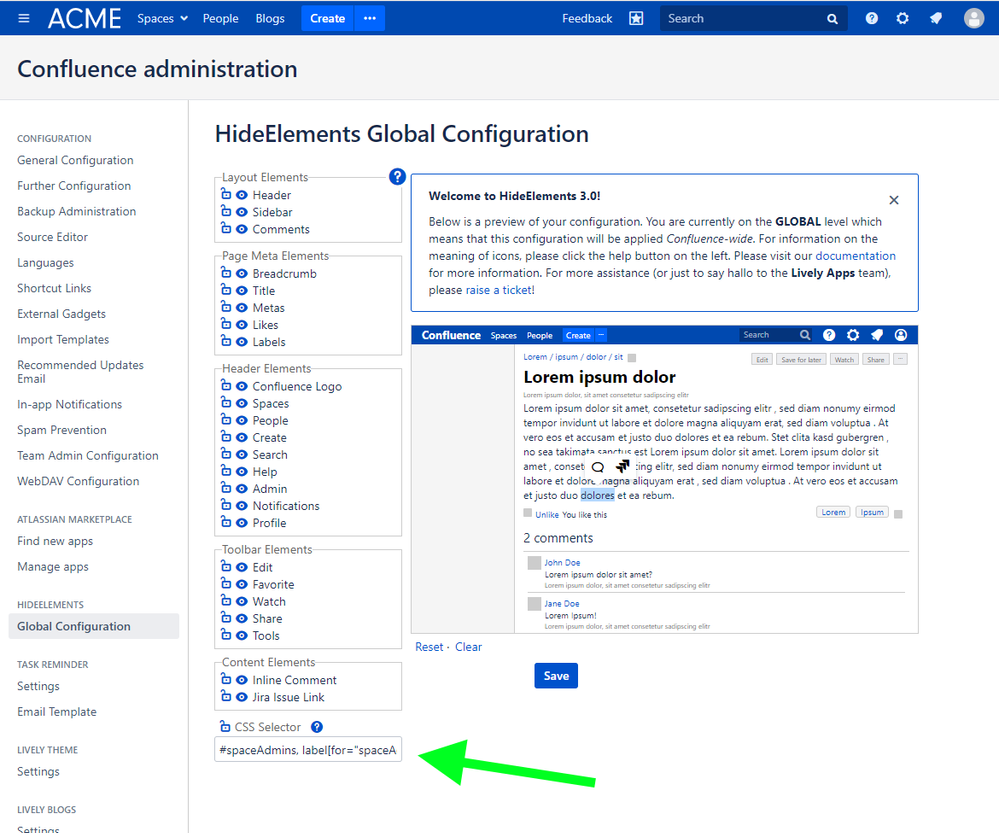Screen dimensions: 999x833
Task: Click the Feedback link in header
Action: [587, 18]
